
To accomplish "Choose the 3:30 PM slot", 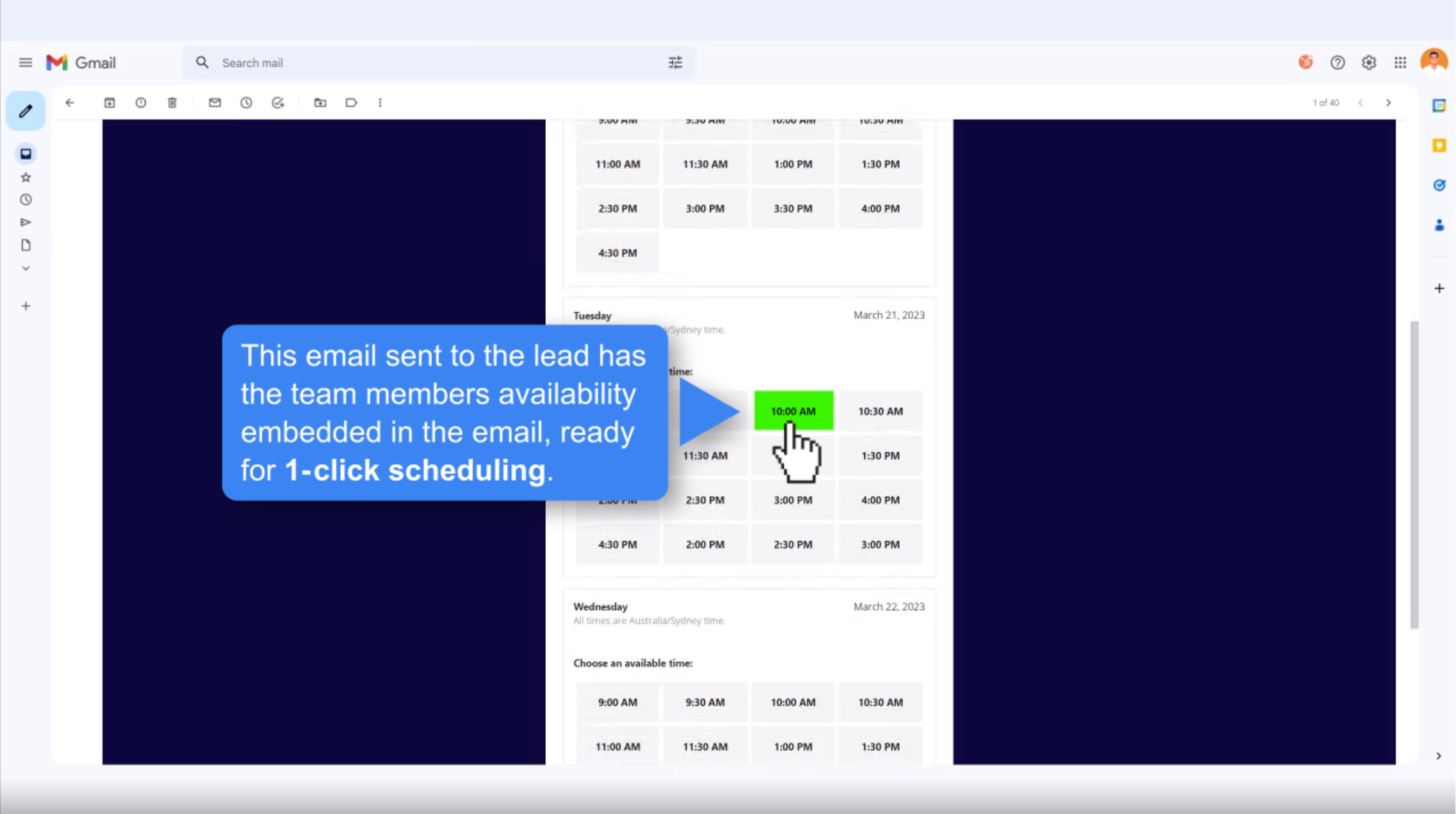I will 794,209.
